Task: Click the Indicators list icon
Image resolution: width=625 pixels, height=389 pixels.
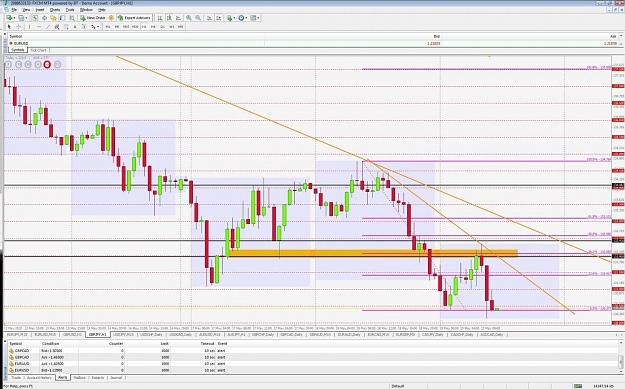Action: coord(229,18)
